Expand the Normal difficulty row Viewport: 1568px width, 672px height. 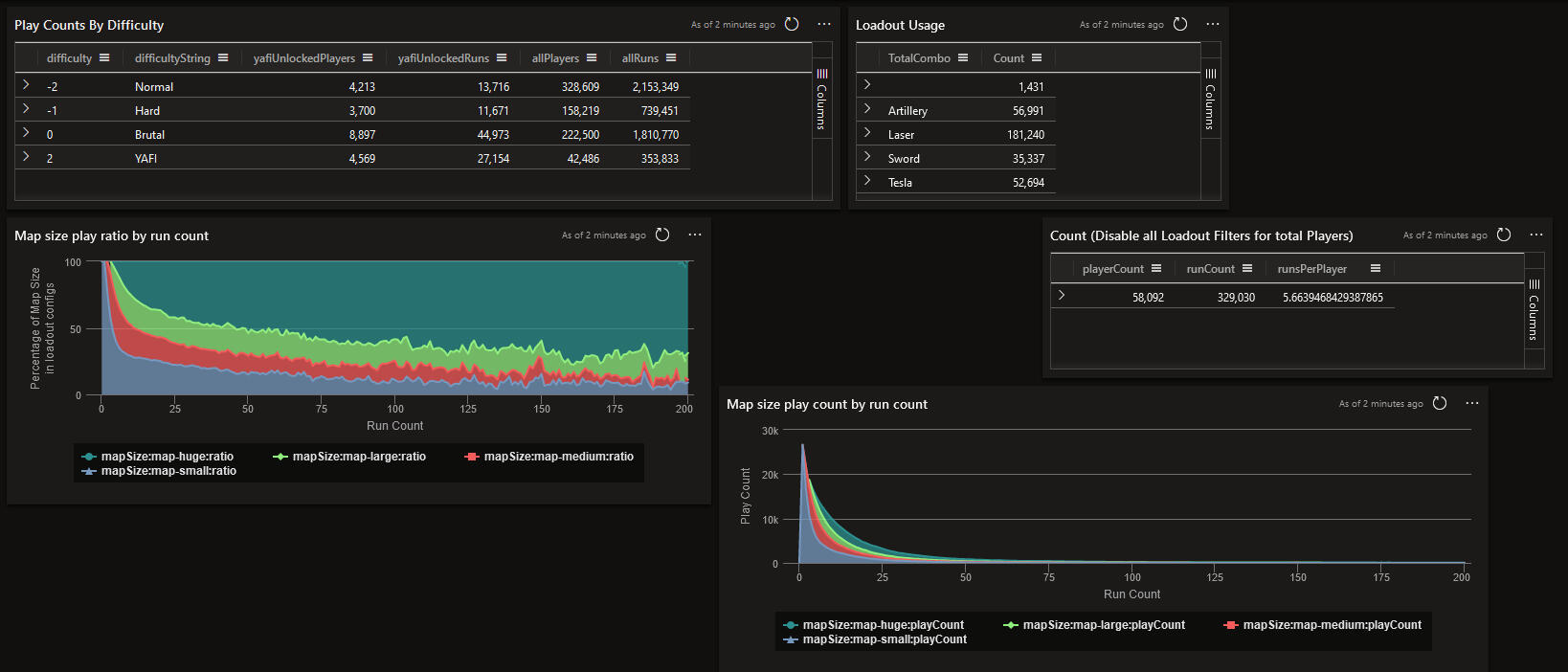point(26,85)
